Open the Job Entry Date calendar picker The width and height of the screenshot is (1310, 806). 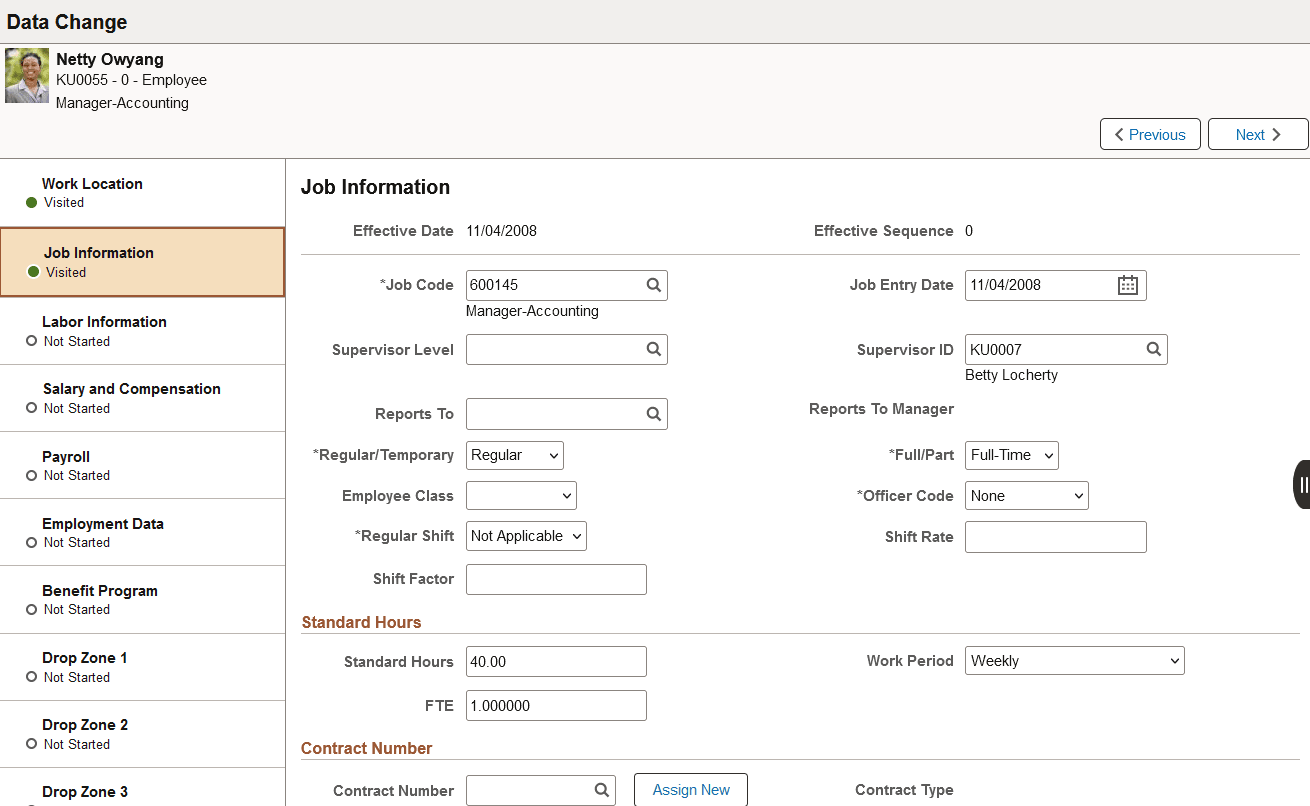click(1128, 285)
